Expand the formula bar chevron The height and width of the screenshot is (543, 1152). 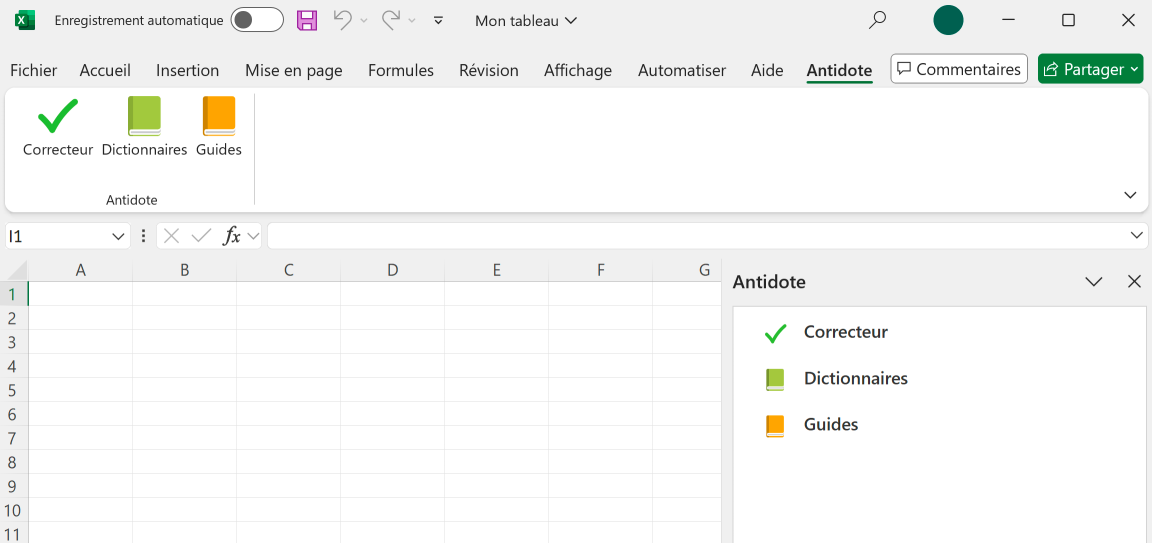coord(1136,236)
